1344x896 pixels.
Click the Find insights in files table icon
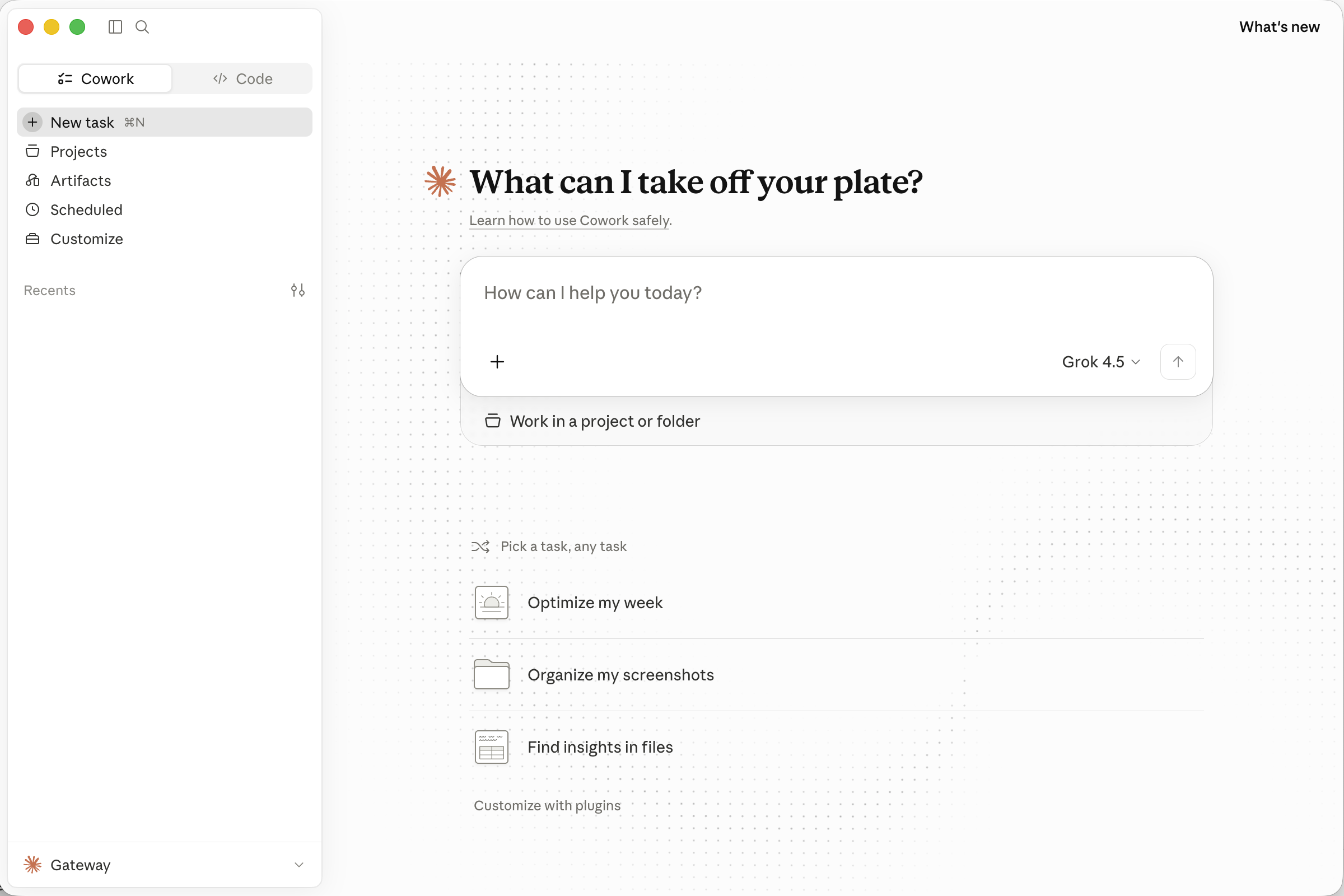(x=492, y=747)
